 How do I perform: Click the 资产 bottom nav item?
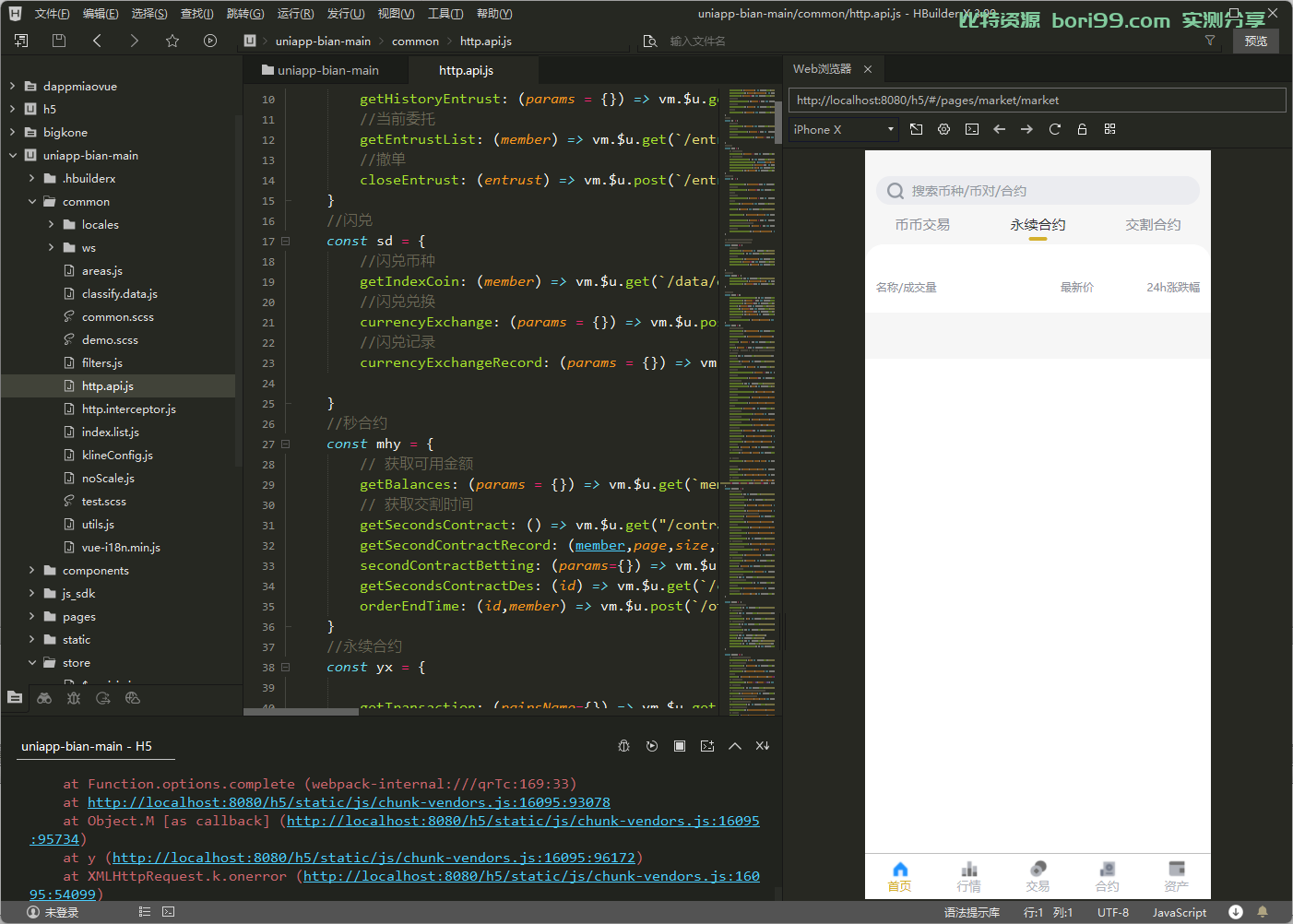pyautogui.click(x=1176, y=877)
